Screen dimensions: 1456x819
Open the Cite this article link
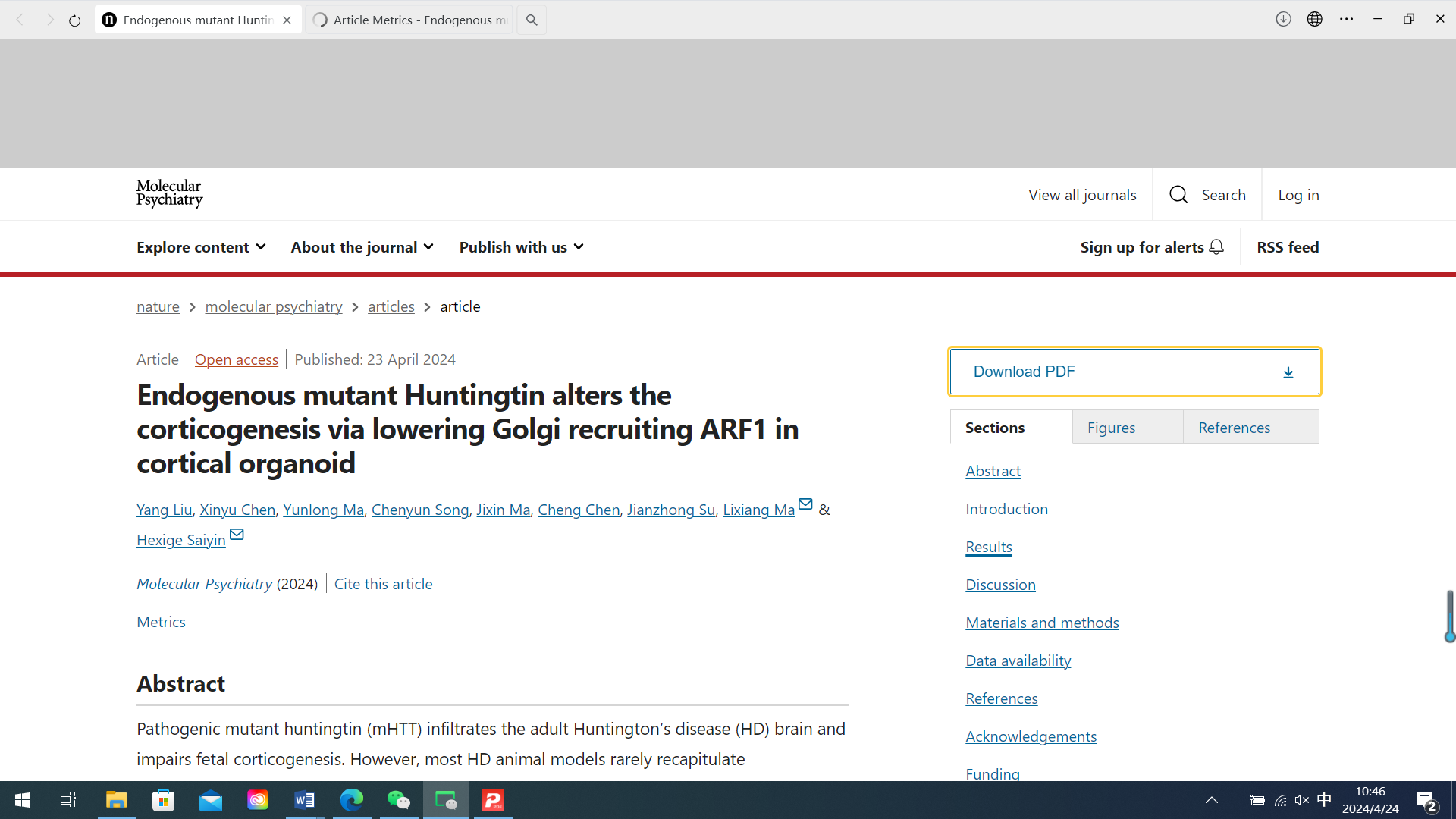tap(383, 584)
